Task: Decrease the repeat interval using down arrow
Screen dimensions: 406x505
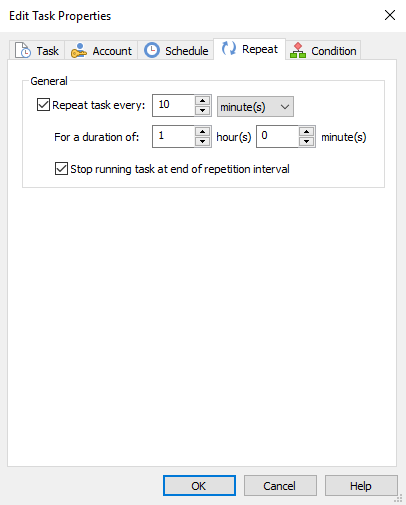Action: [x=203, y=110]
